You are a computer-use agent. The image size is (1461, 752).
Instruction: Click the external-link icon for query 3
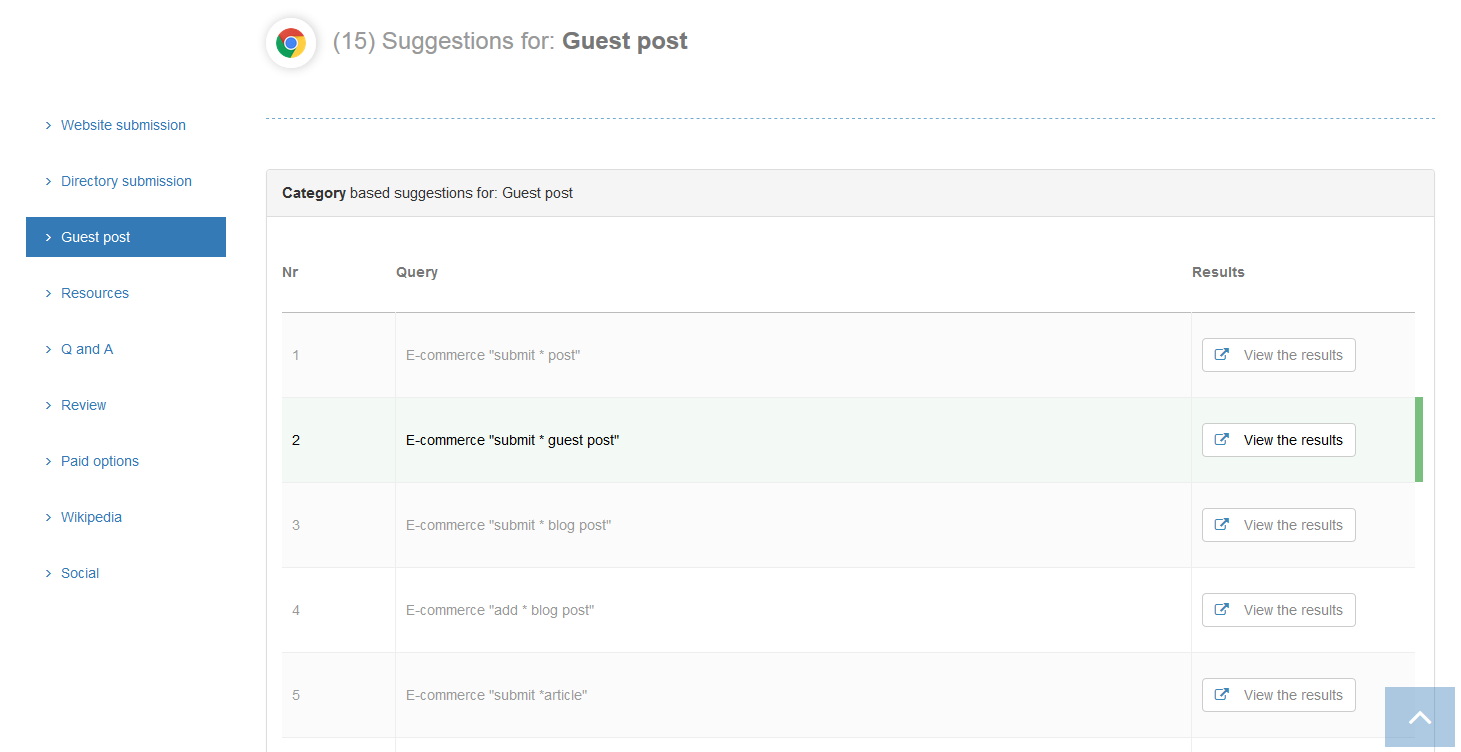pyautogui.click(x=1220, y=524)
